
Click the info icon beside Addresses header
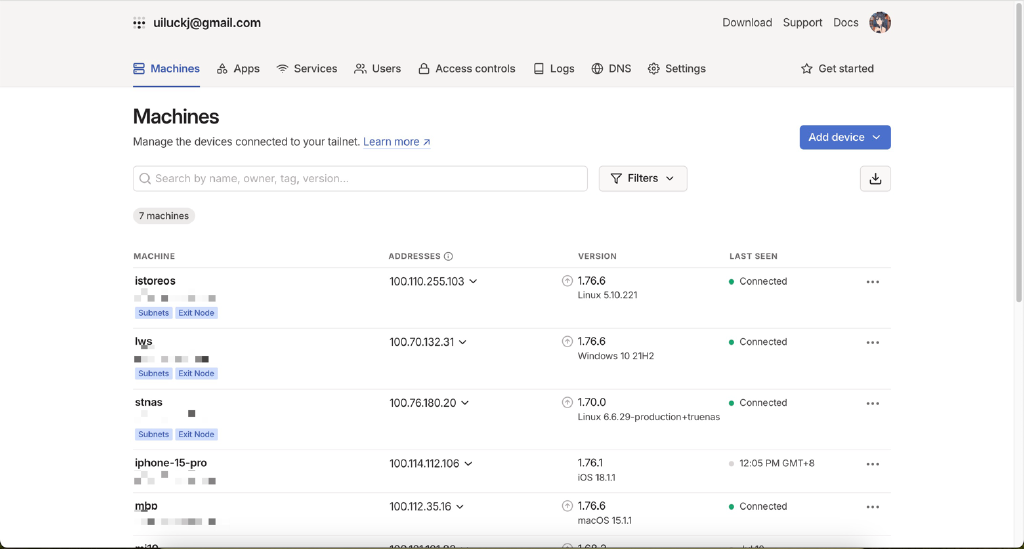pyautogui.click(x=448, y=256)
